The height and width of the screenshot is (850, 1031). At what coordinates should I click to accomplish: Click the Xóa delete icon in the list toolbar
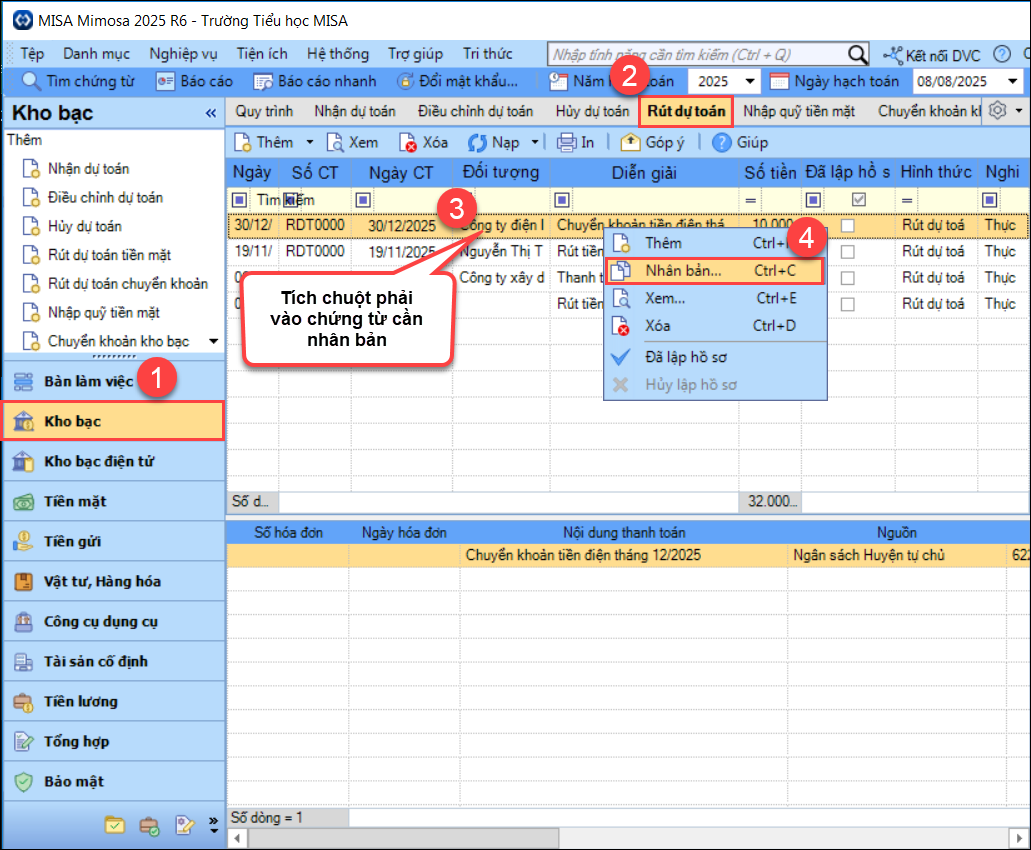408,142
